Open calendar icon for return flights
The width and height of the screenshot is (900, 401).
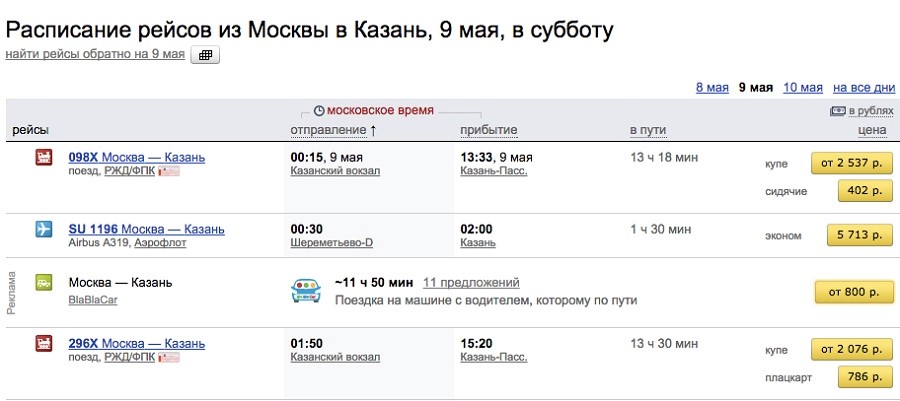[x=205, y=55]
